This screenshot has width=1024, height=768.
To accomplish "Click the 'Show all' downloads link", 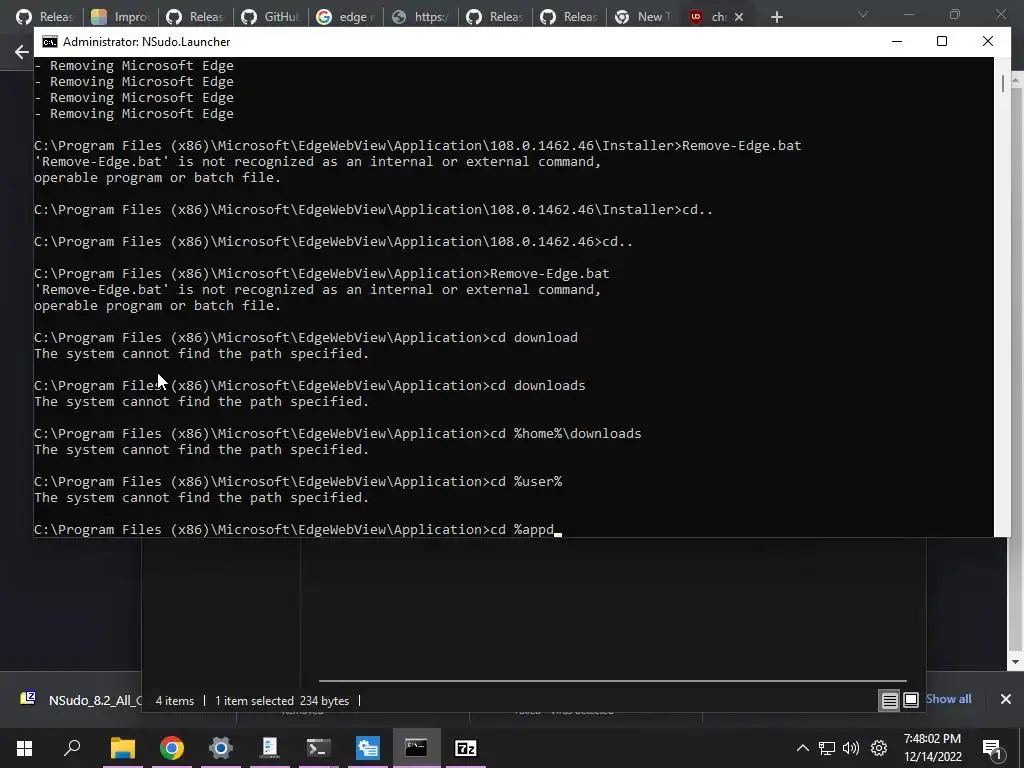I will point(948,699).
